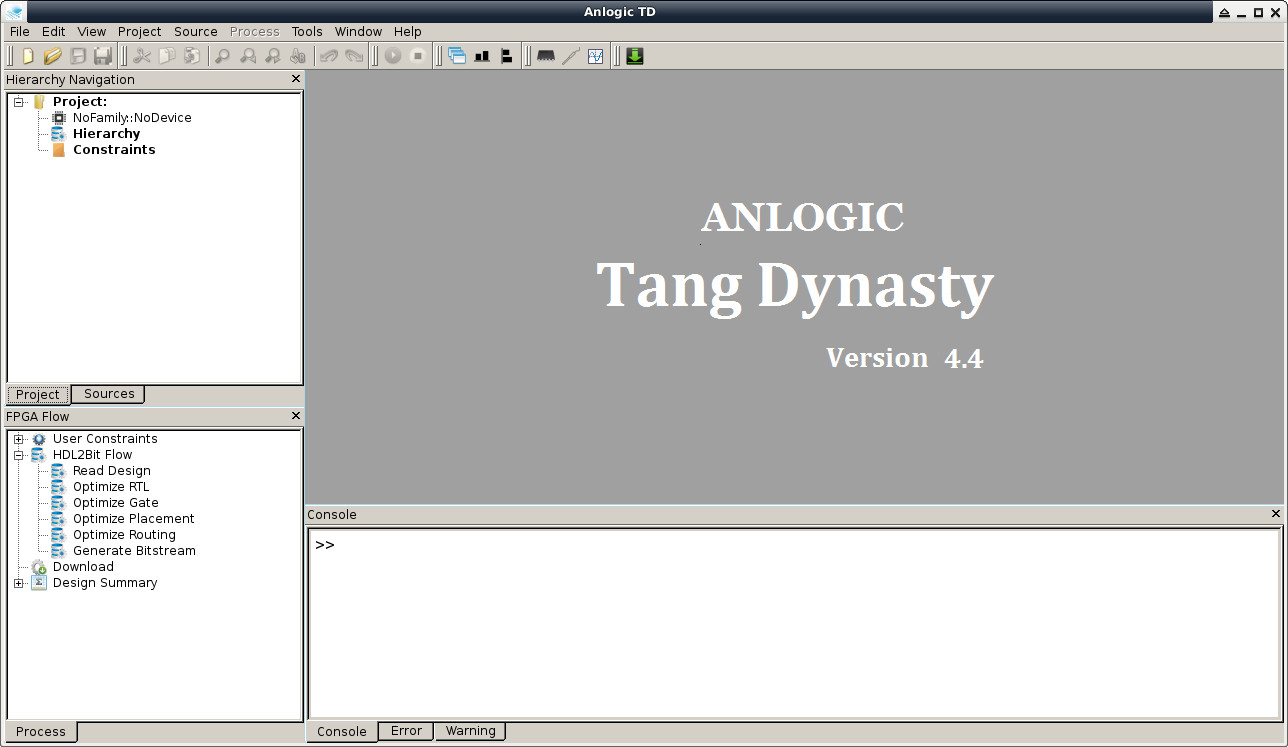The width and height of the screenshot is (1288, 747).
Task: Click in the console command input
Action: [794, 623]
